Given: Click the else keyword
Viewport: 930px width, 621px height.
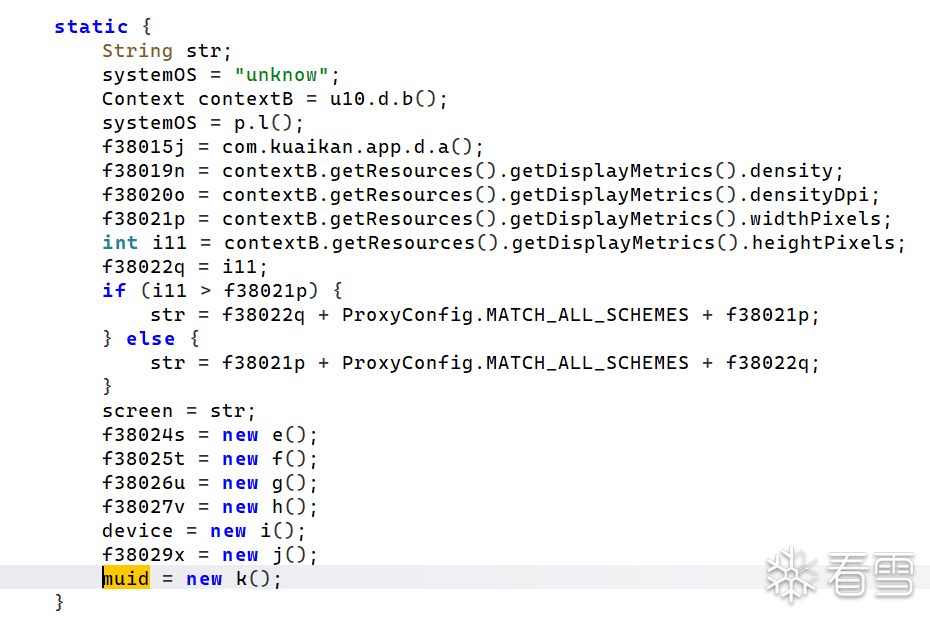Looking at the screenshot, I should tap(150, 339).
